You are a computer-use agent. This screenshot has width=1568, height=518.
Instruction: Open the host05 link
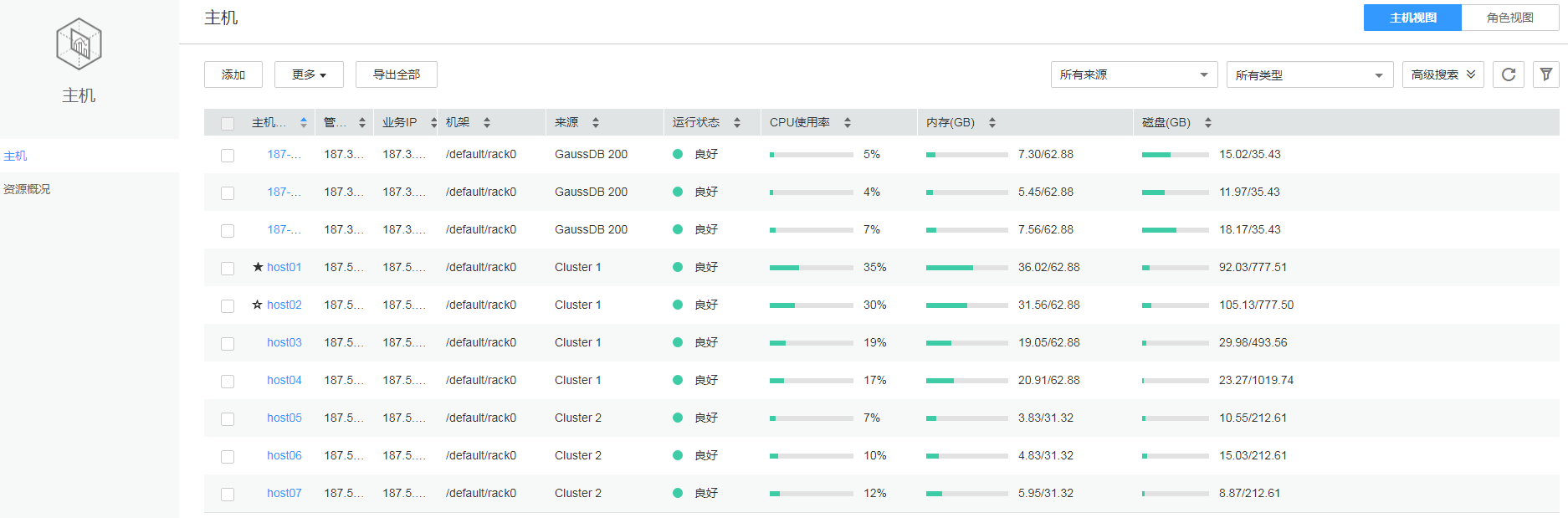click(x=284, y=418)
